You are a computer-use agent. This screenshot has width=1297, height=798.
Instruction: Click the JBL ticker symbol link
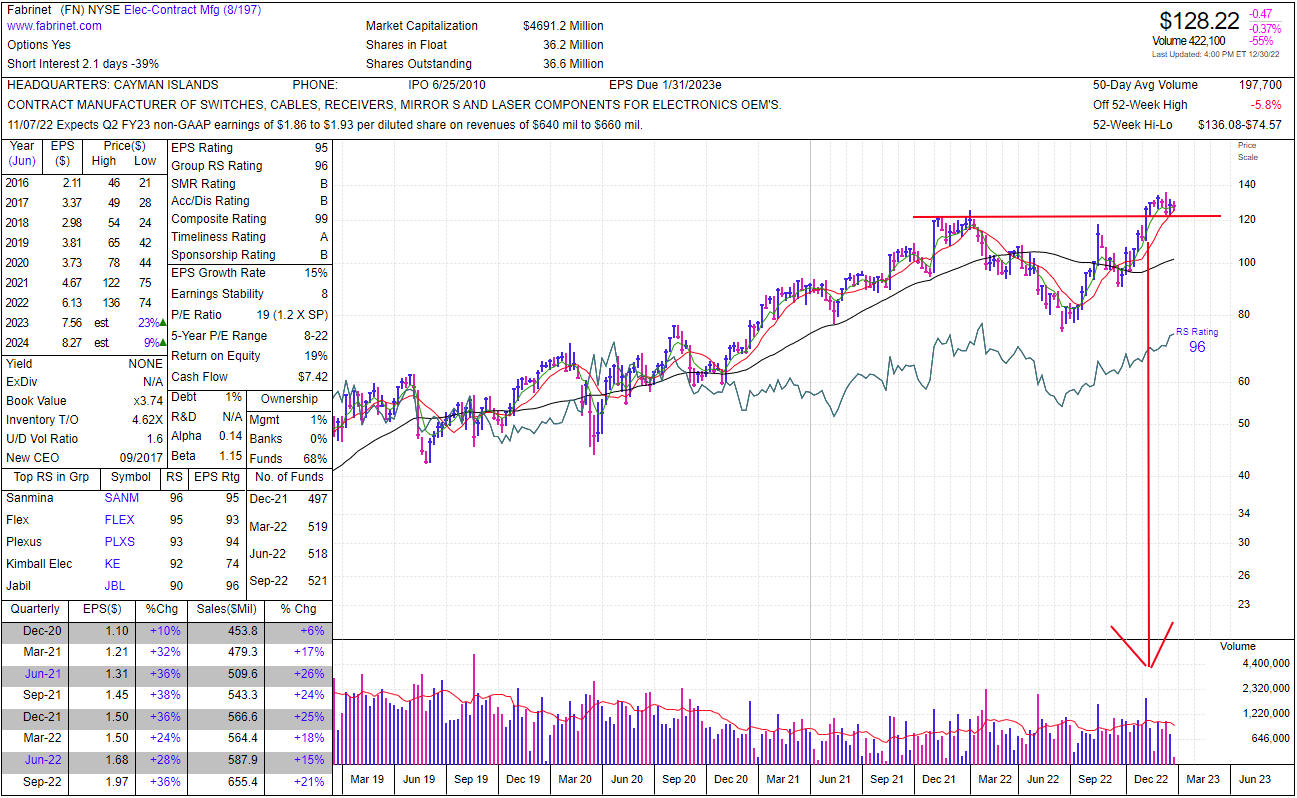tap(114, 586)
